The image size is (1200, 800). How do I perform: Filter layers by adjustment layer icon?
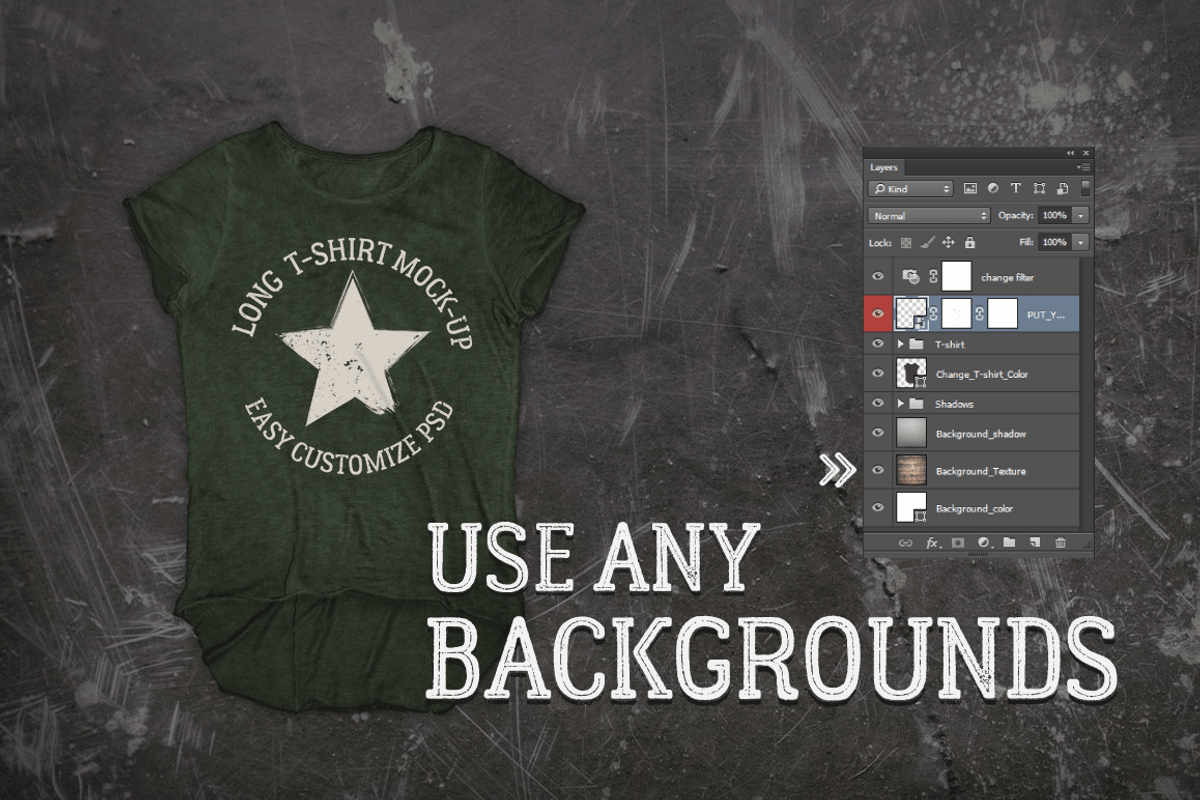tap(993, 188)
